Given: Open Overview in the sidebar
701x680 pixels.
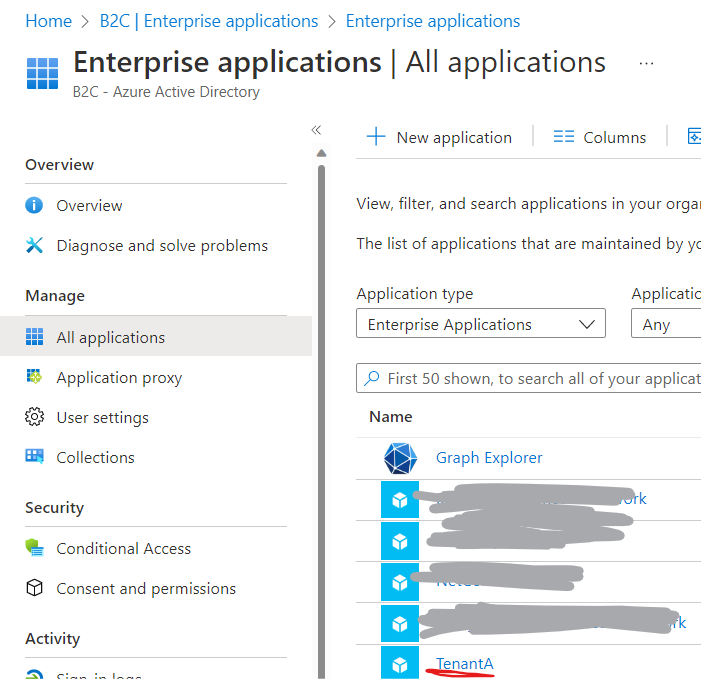Looking at the screenshot, I should [89, 206].
